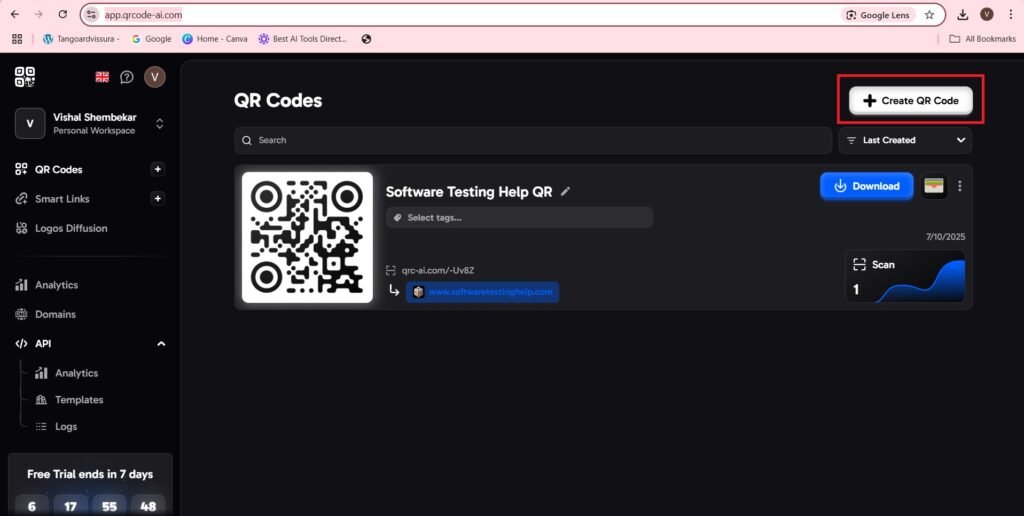This screenshot has width=1024, height=516.
Task: Open the Domains section
Action: tap(56, 314)
